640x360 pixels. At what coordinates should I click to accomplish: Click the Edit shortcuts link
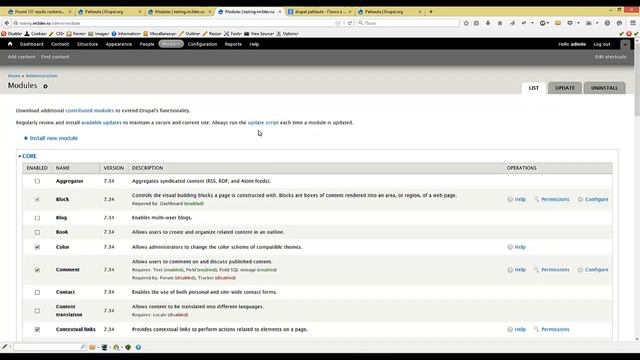(610, 57)
